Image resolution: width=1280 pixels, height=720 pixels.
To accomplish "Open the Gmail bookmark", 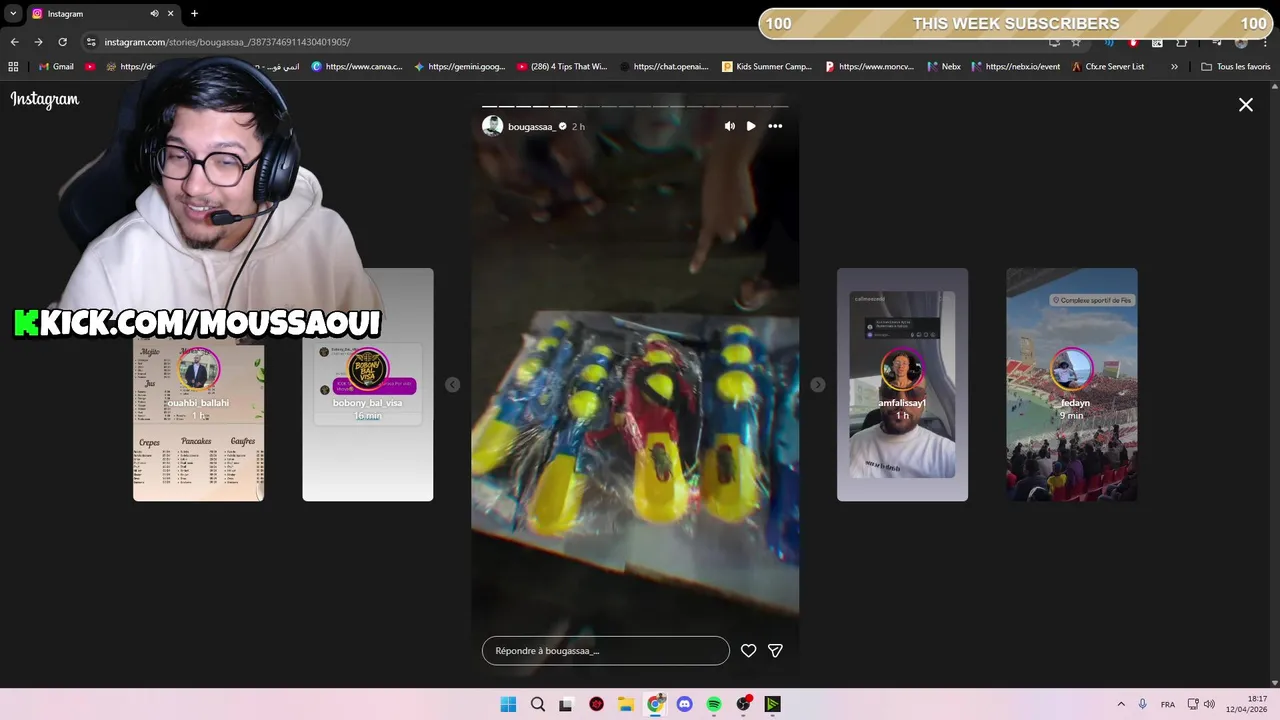I will [56, 67].
